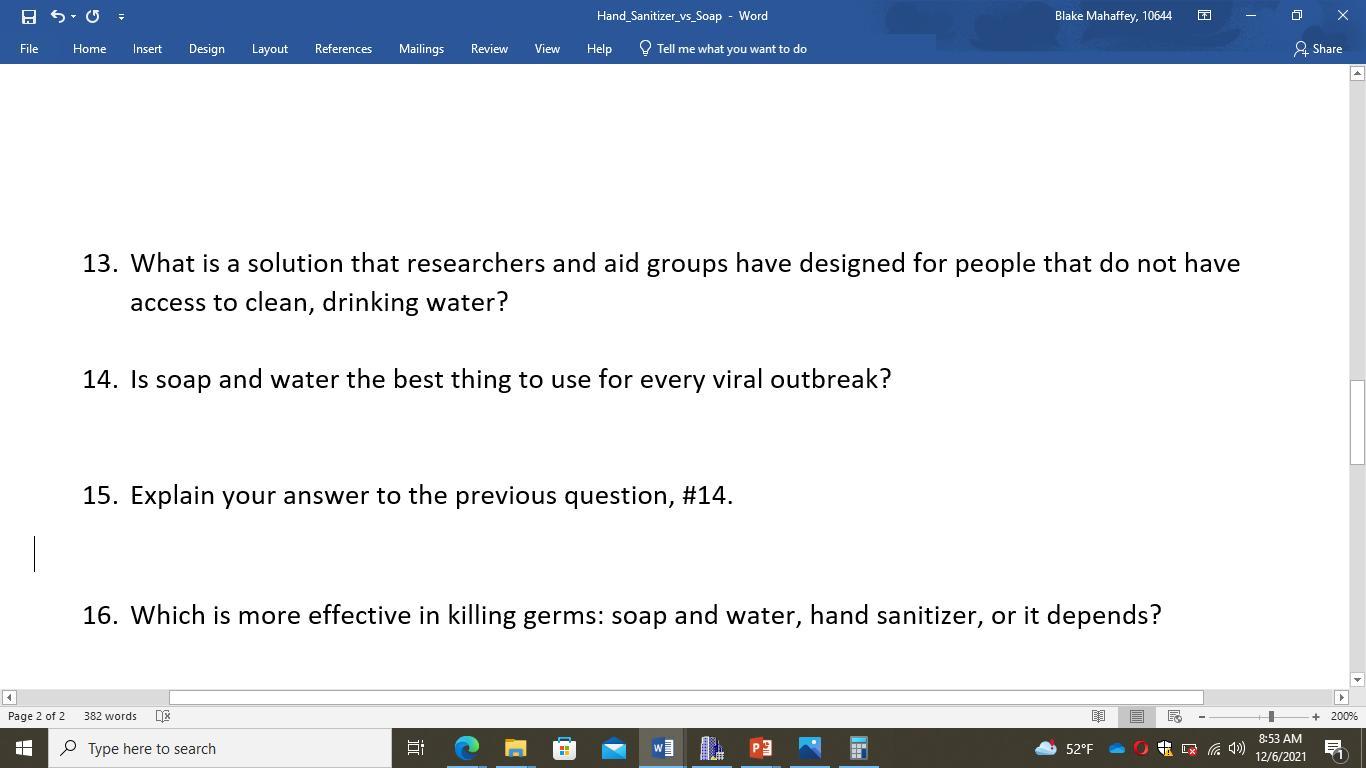Expand the Undo history dropdown arrow
Screen dimensions: 1366x768
(73, 16)
